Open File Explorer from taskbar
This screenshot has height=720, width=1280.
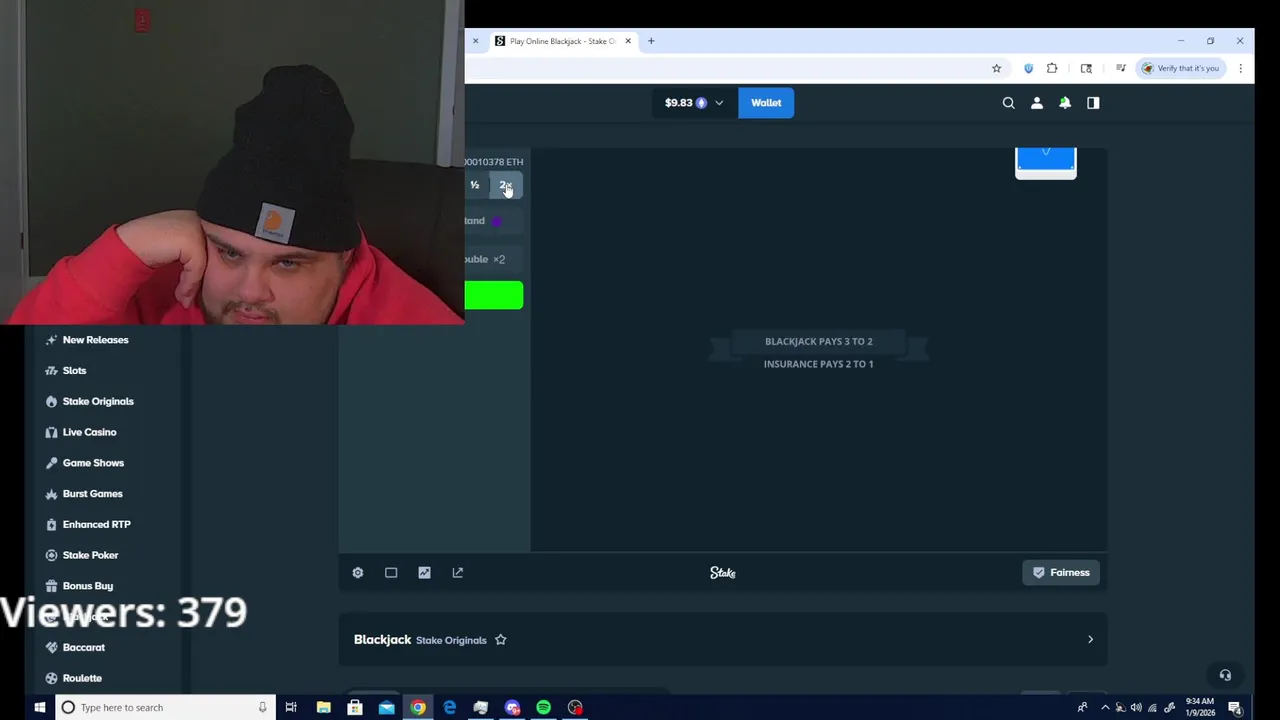coord(324,707)
